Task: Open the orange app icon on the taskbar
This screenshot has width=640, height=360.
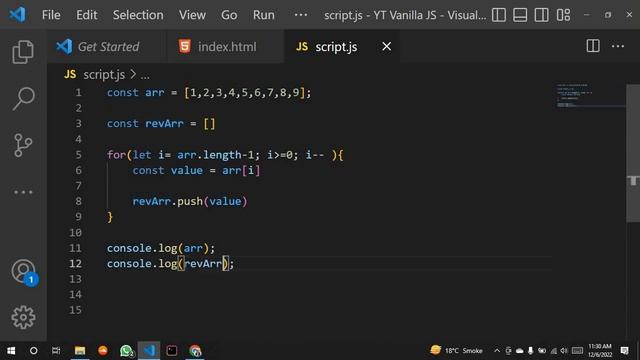Action: tap(103, 351)
